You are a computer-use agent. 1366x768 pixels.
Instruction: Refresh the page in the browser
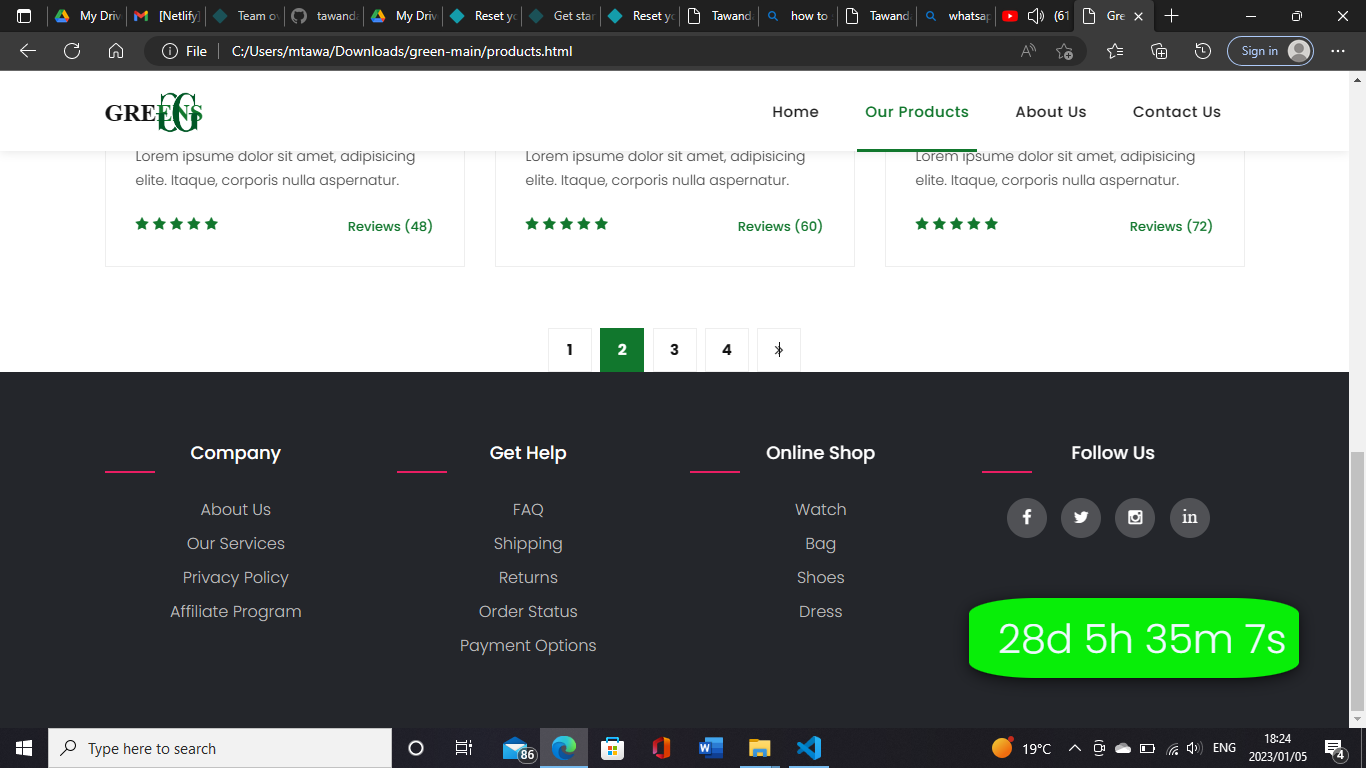pos(71,50)
